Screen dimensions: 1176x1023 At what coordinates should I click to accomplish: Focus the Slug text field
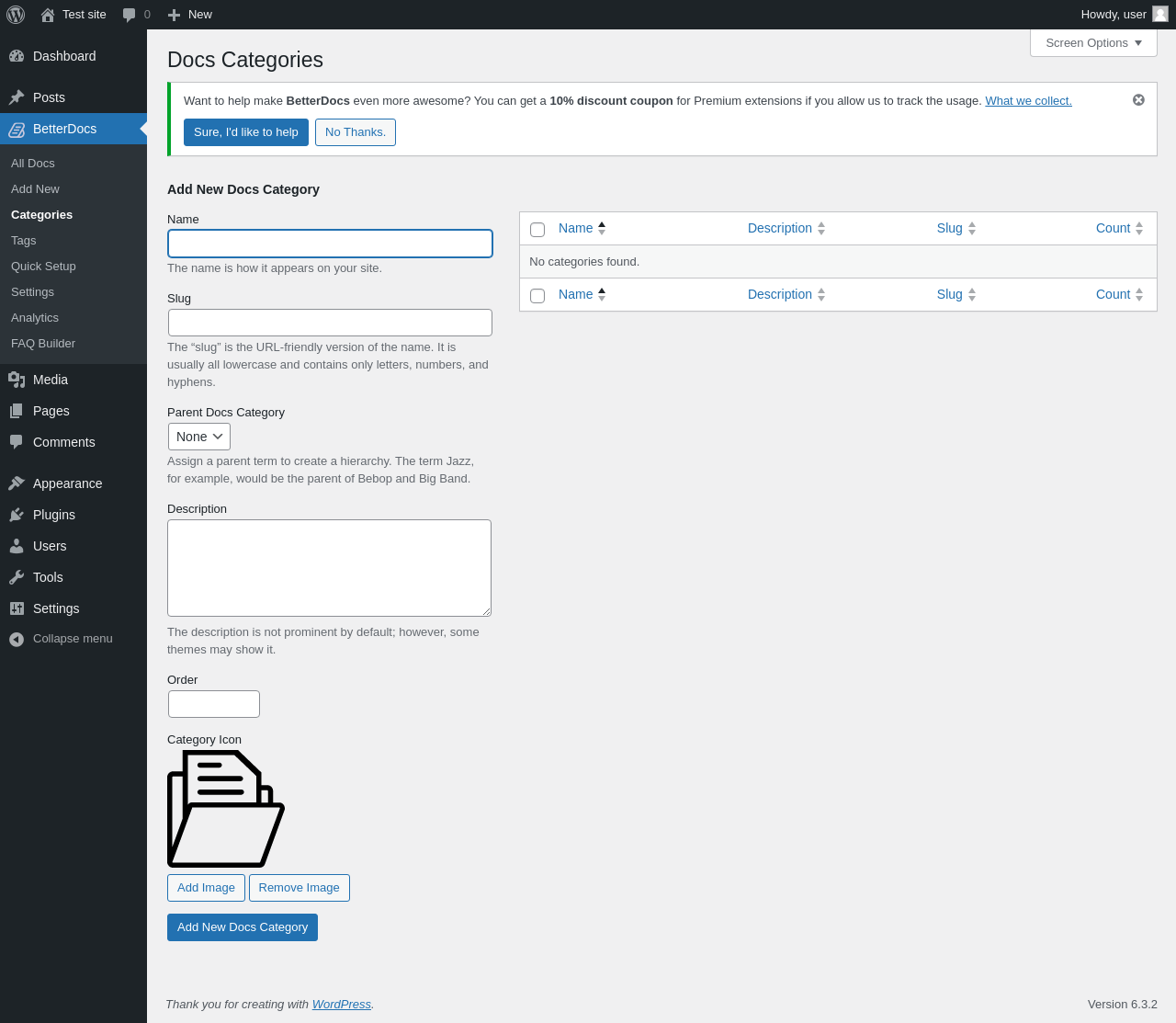click(x=330, y=323)
